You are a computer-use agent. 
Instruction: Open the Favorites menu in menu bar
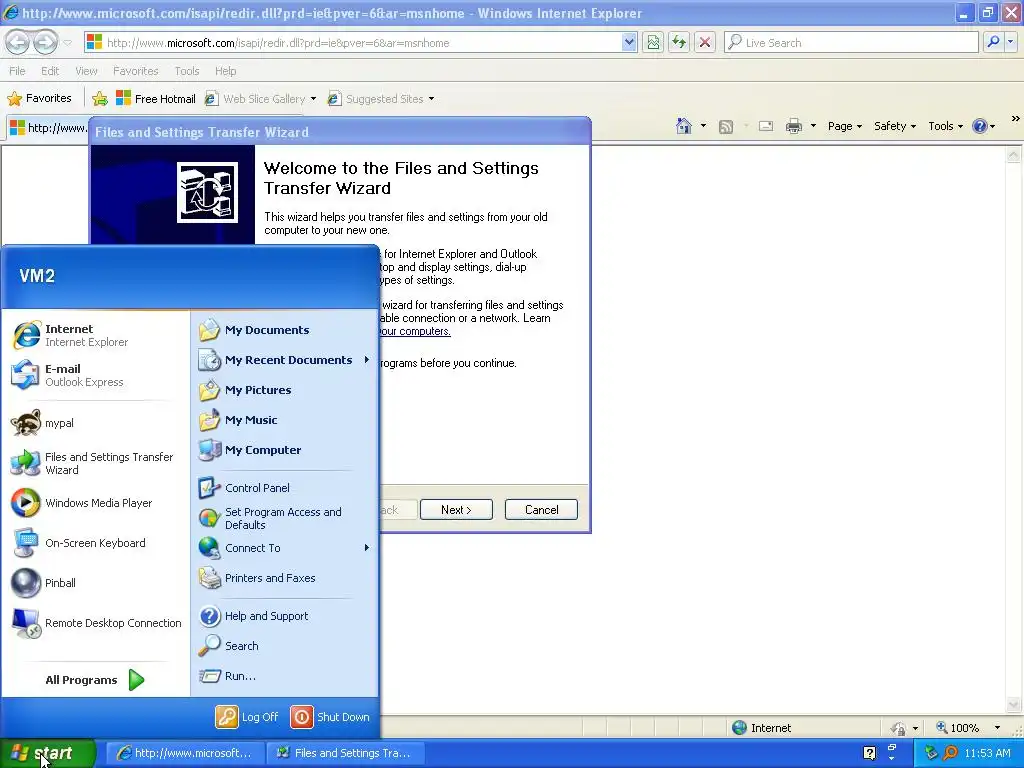[136, 71]
